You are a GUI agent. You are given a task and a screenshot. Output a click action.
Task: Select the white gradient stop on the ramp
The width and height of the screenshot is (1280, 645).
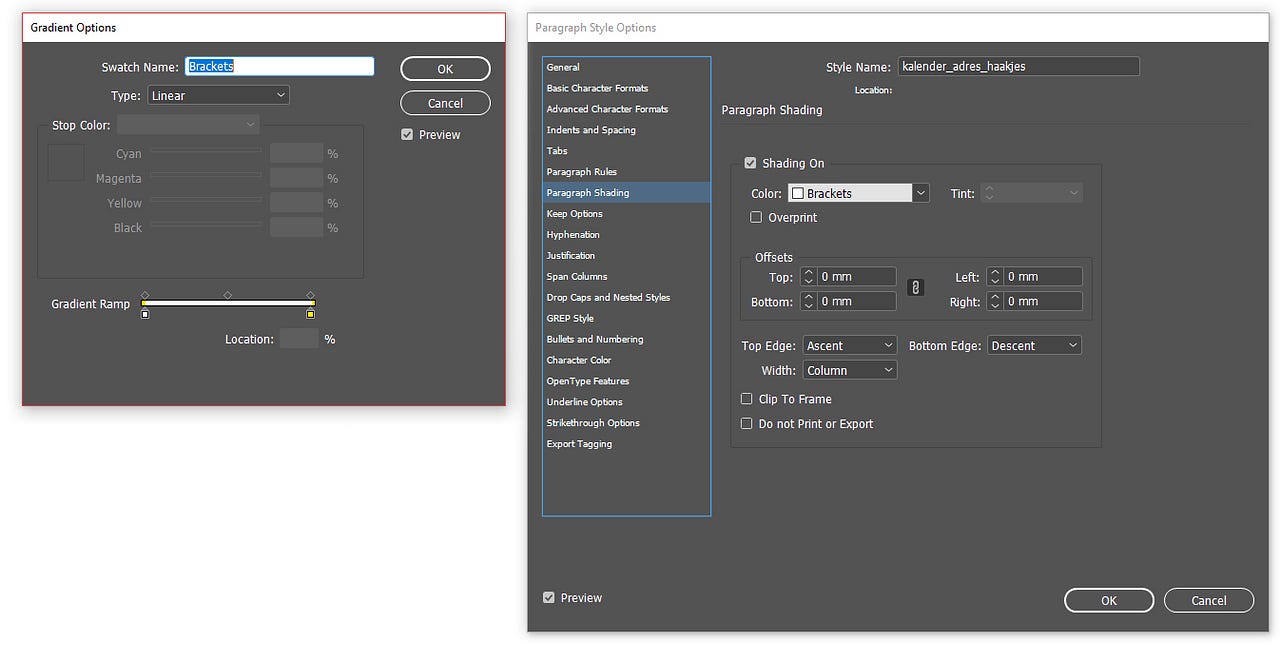[x=145, y=313]
